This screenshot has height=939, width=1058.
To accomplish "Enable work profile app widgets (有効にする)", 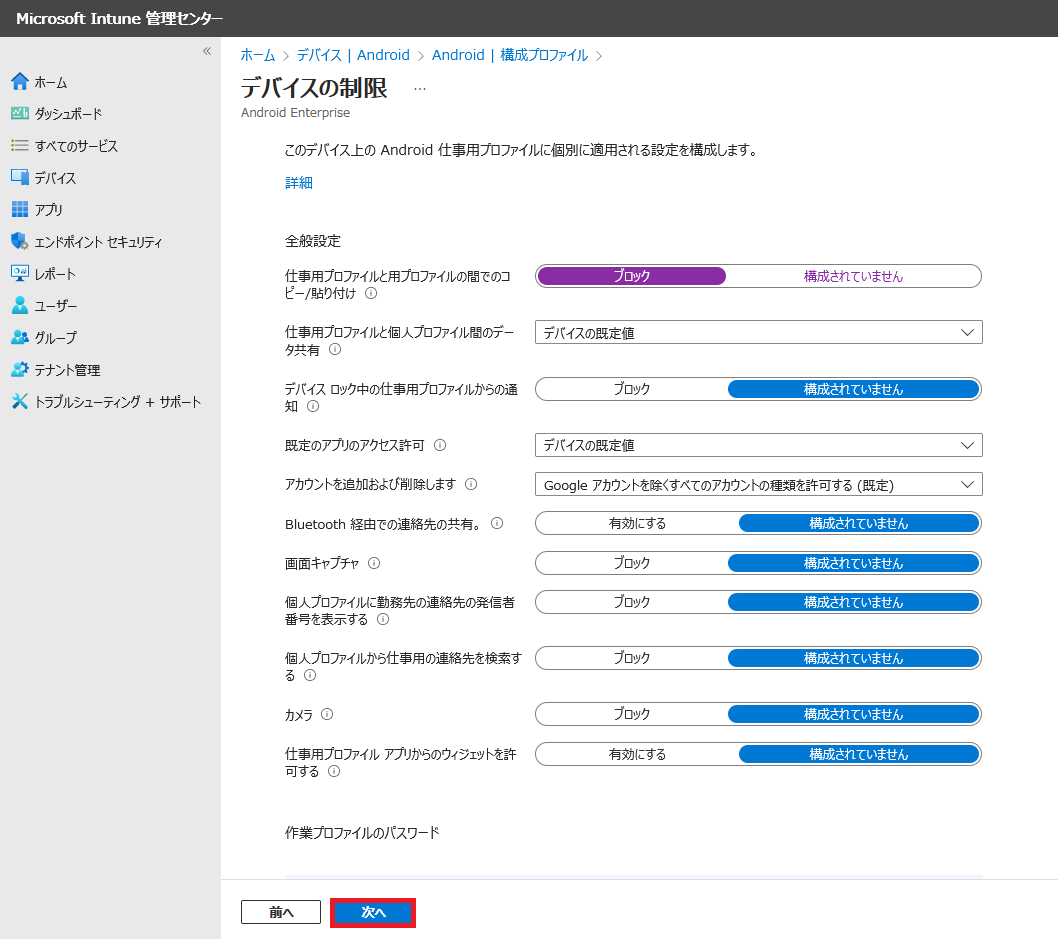I will point(637,754).
